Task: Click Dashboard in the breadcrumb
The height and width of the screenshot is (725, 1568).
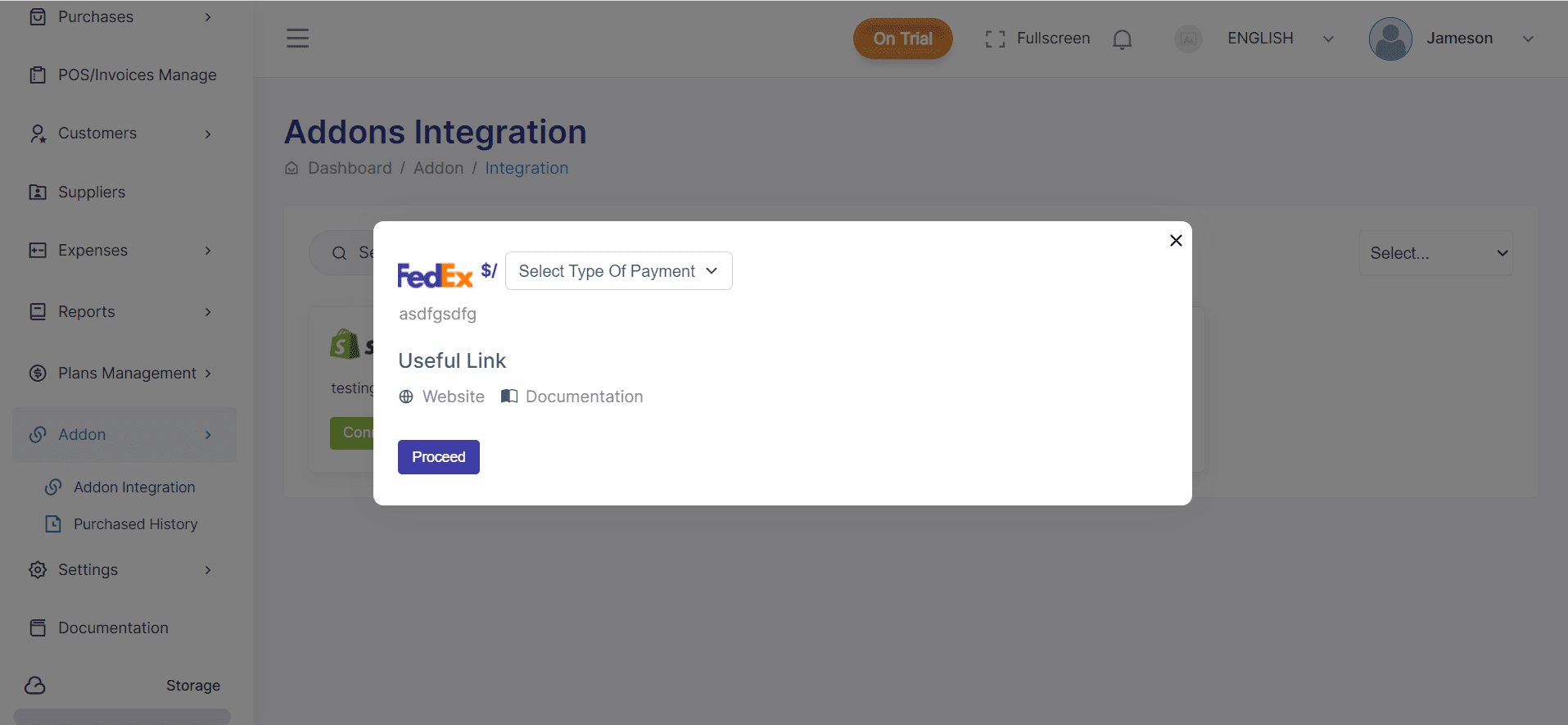Action: (x=350, y=168)
